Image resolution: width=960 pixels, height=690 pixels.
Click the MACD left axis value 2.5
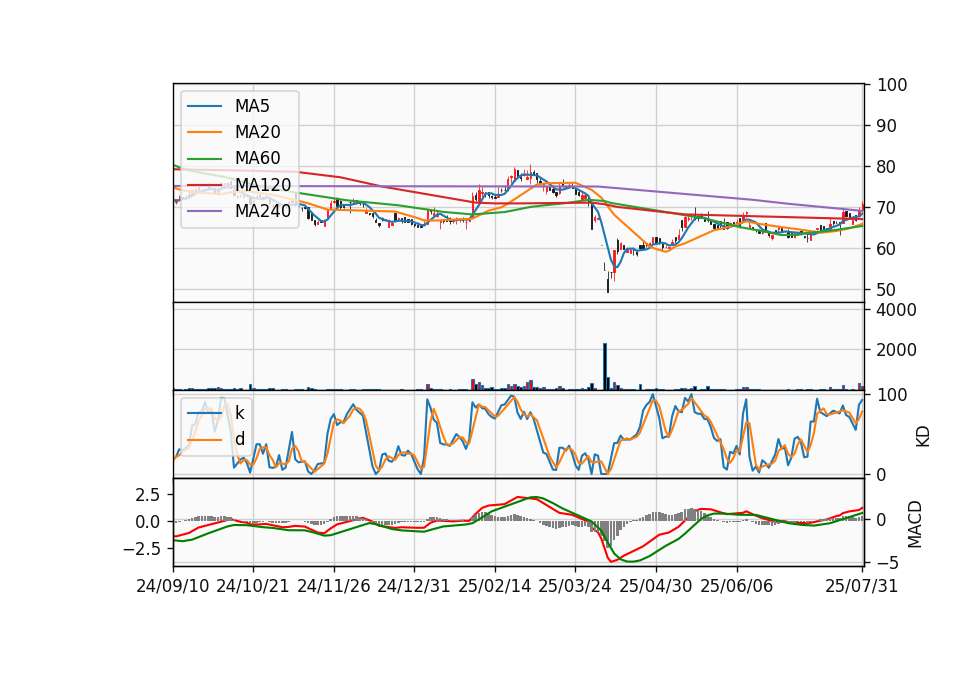[147, 495]
